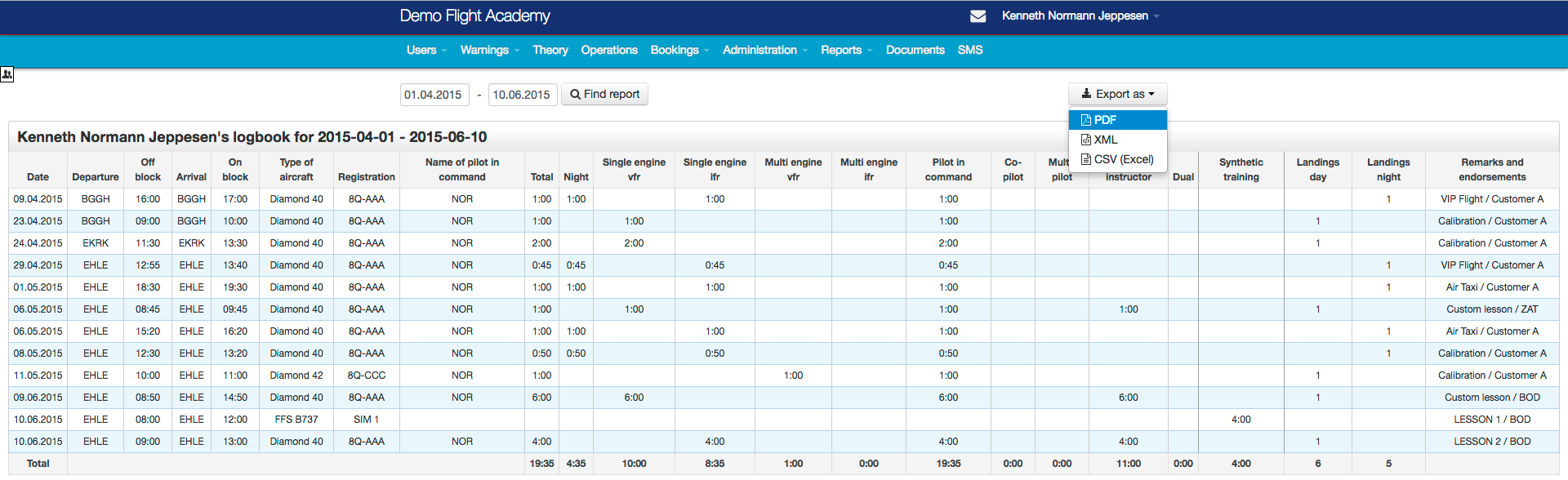Open Kenneth Normann Jeppesen user menu

(x=1080, y=16)
